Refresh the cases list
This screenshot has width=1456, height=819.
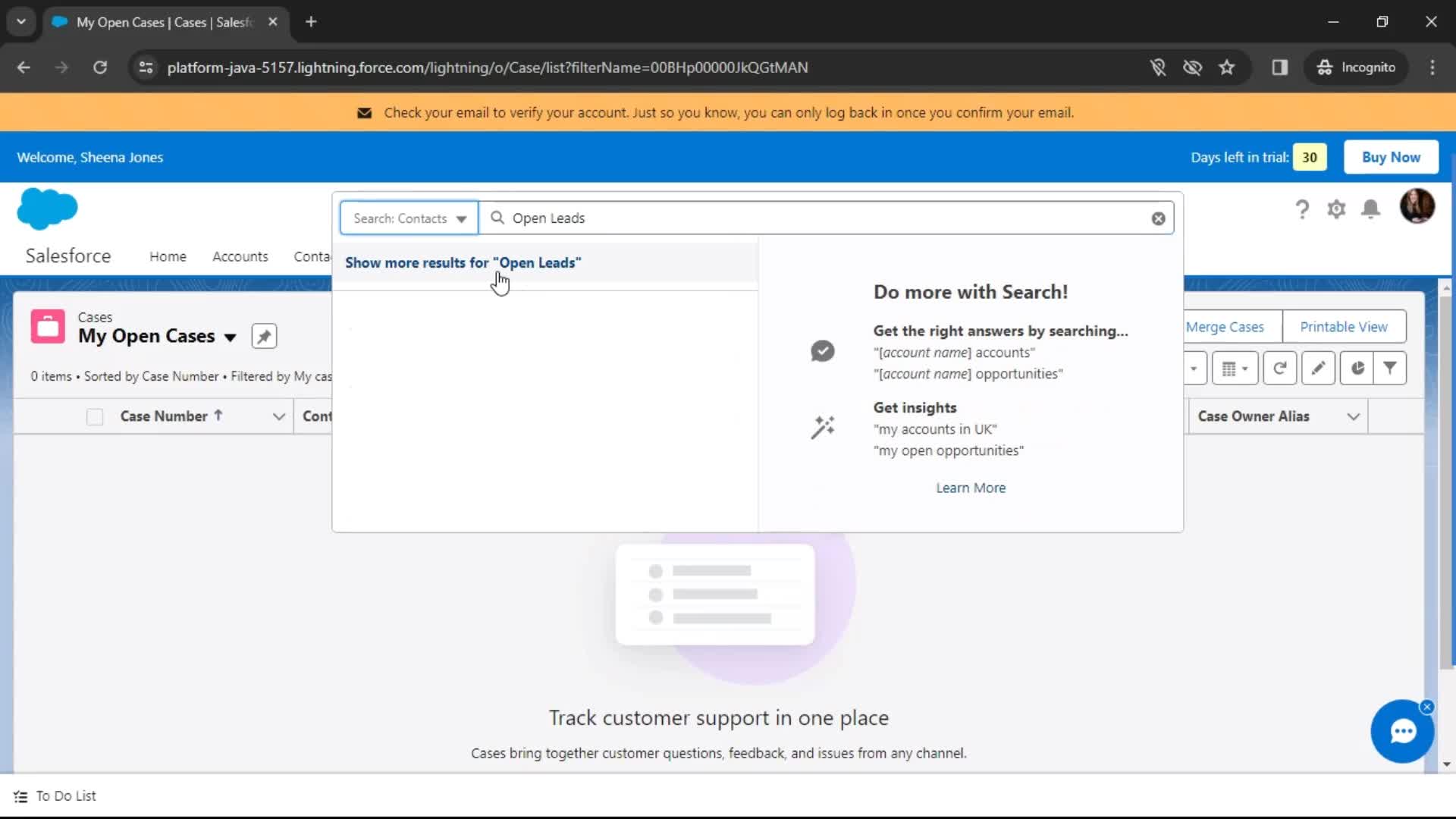pyautogui.click(x=1279, y=369)
